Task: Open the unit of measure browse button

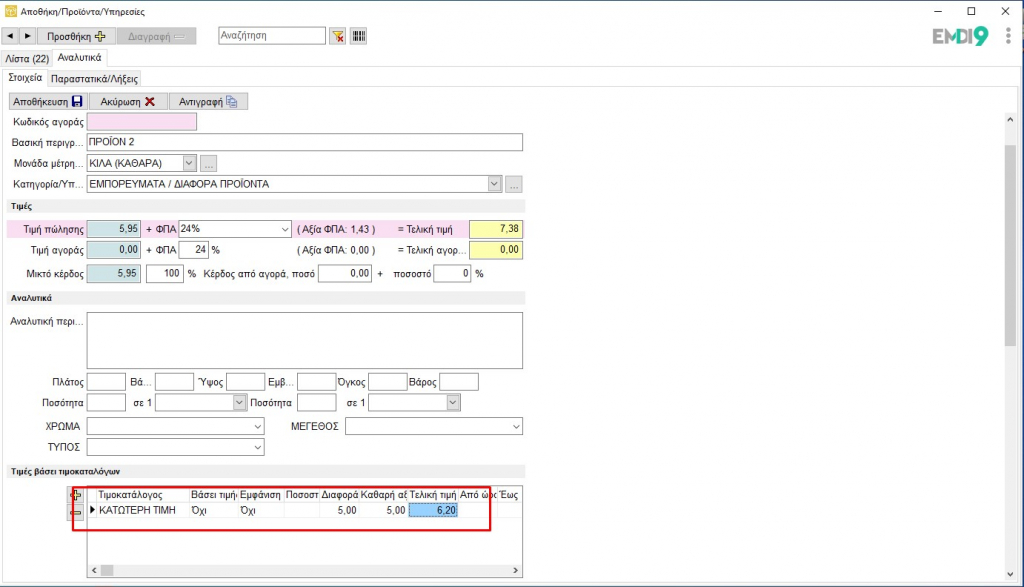Action: click(x=208, y=163)
